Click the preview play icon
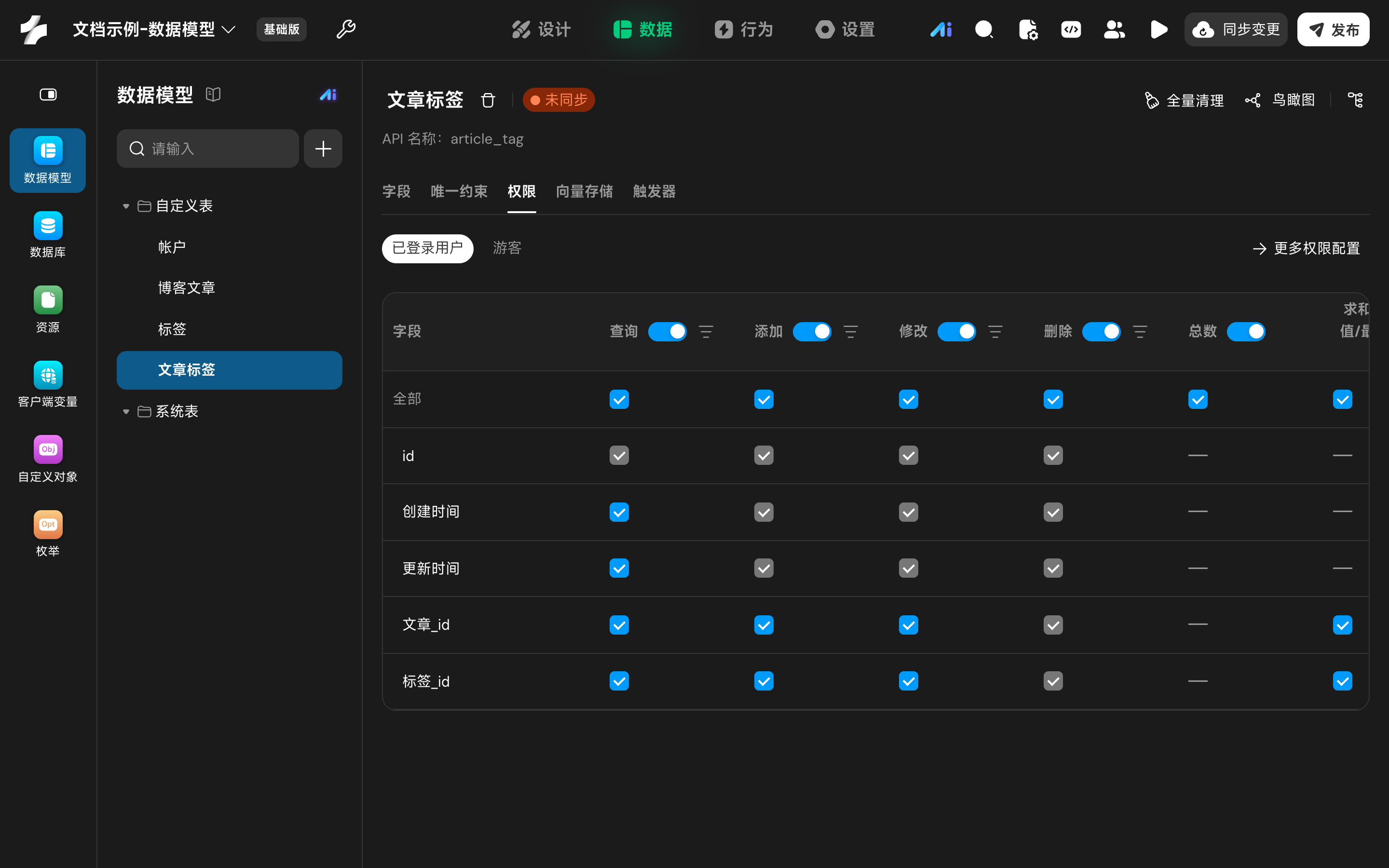This screenshot has height=868, width=1389. pos(1159,29)
